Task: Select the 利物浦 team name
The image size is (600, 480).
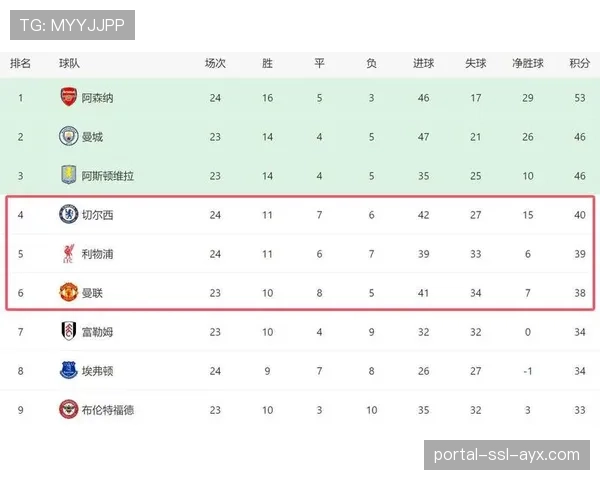Action: [97, 254]
